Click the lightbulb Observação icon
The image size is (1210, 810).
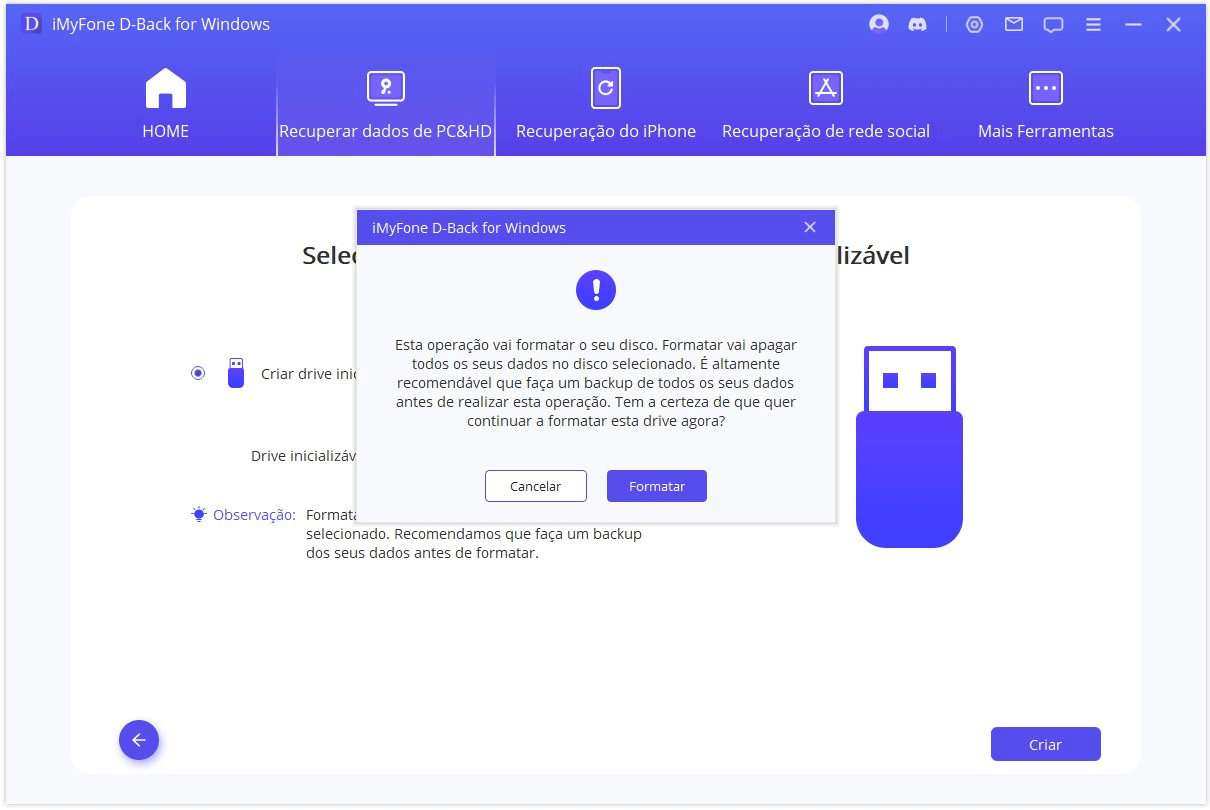[199, 514]
